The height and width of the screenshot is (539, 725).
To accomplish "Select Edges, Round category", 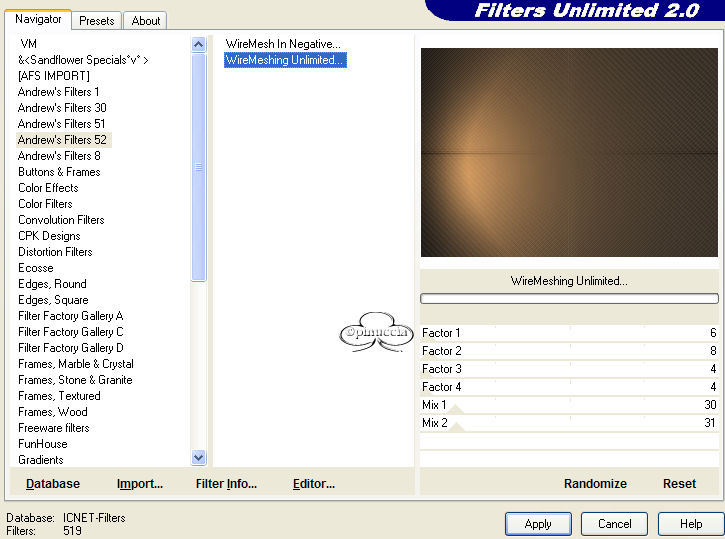I will click(52, 284).
